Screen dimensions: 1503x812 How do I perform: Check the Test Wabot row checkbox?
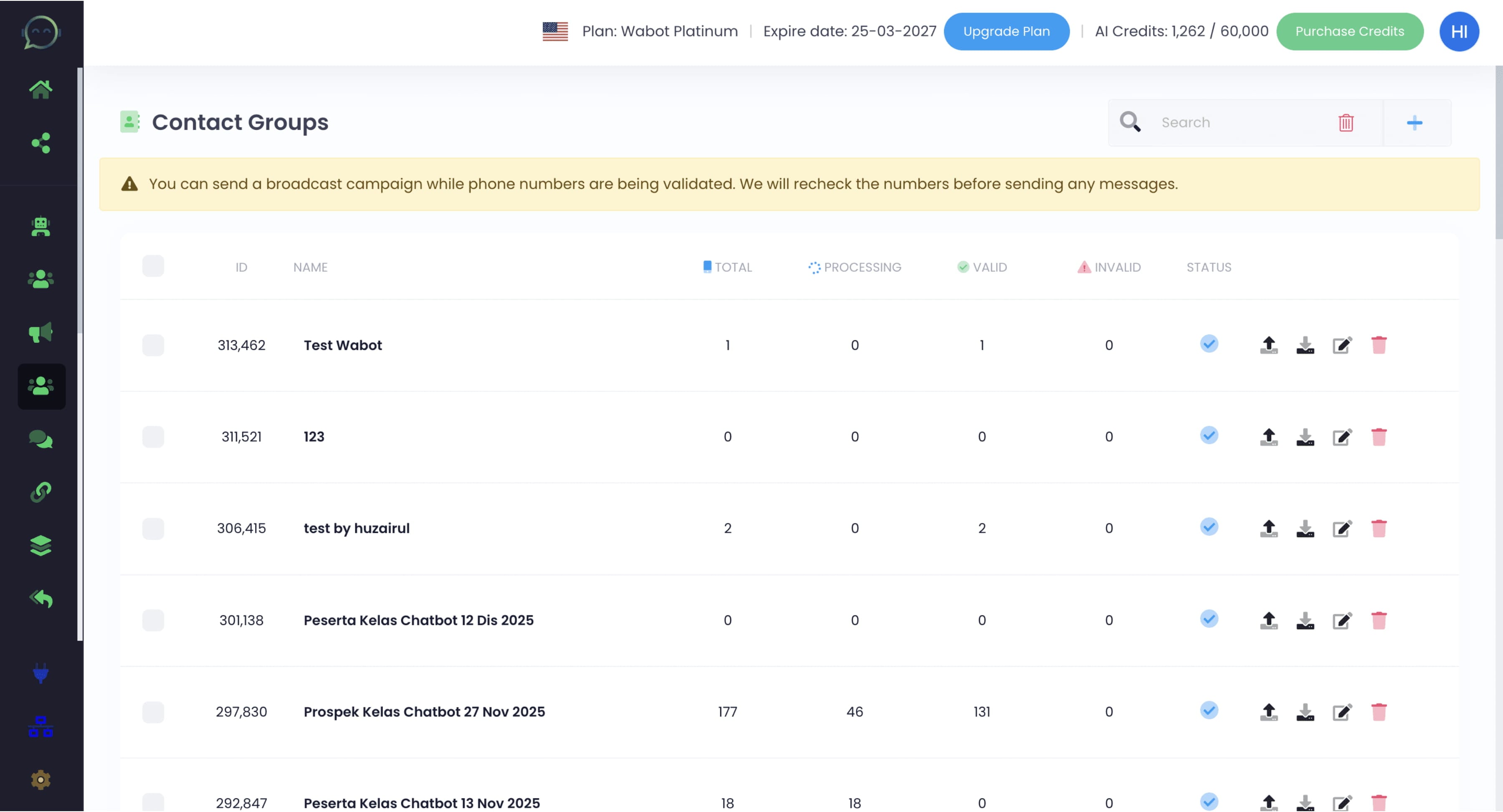153,345
